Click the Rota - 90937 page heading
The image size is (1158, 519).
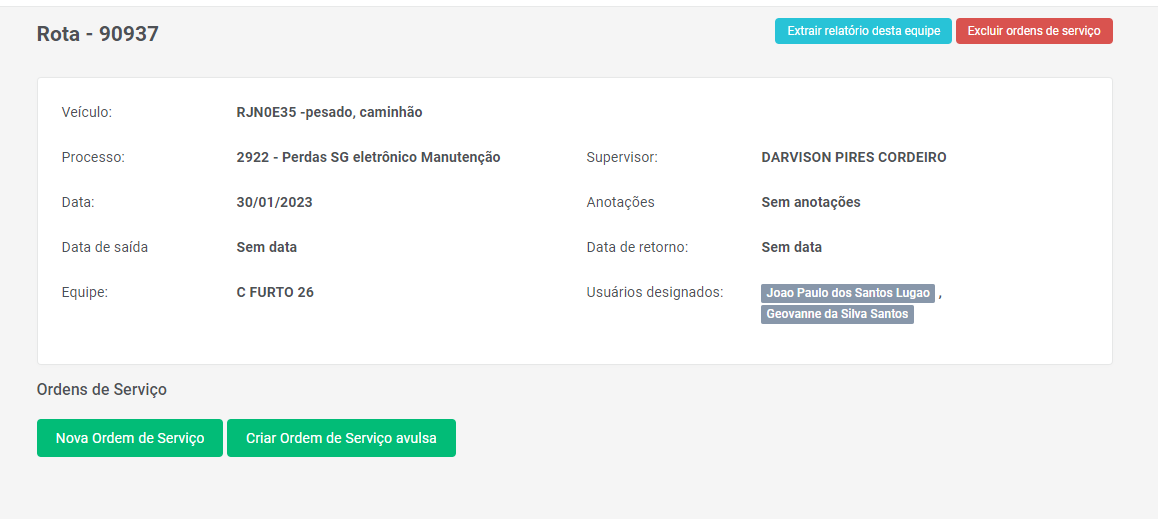coord(98,34)
